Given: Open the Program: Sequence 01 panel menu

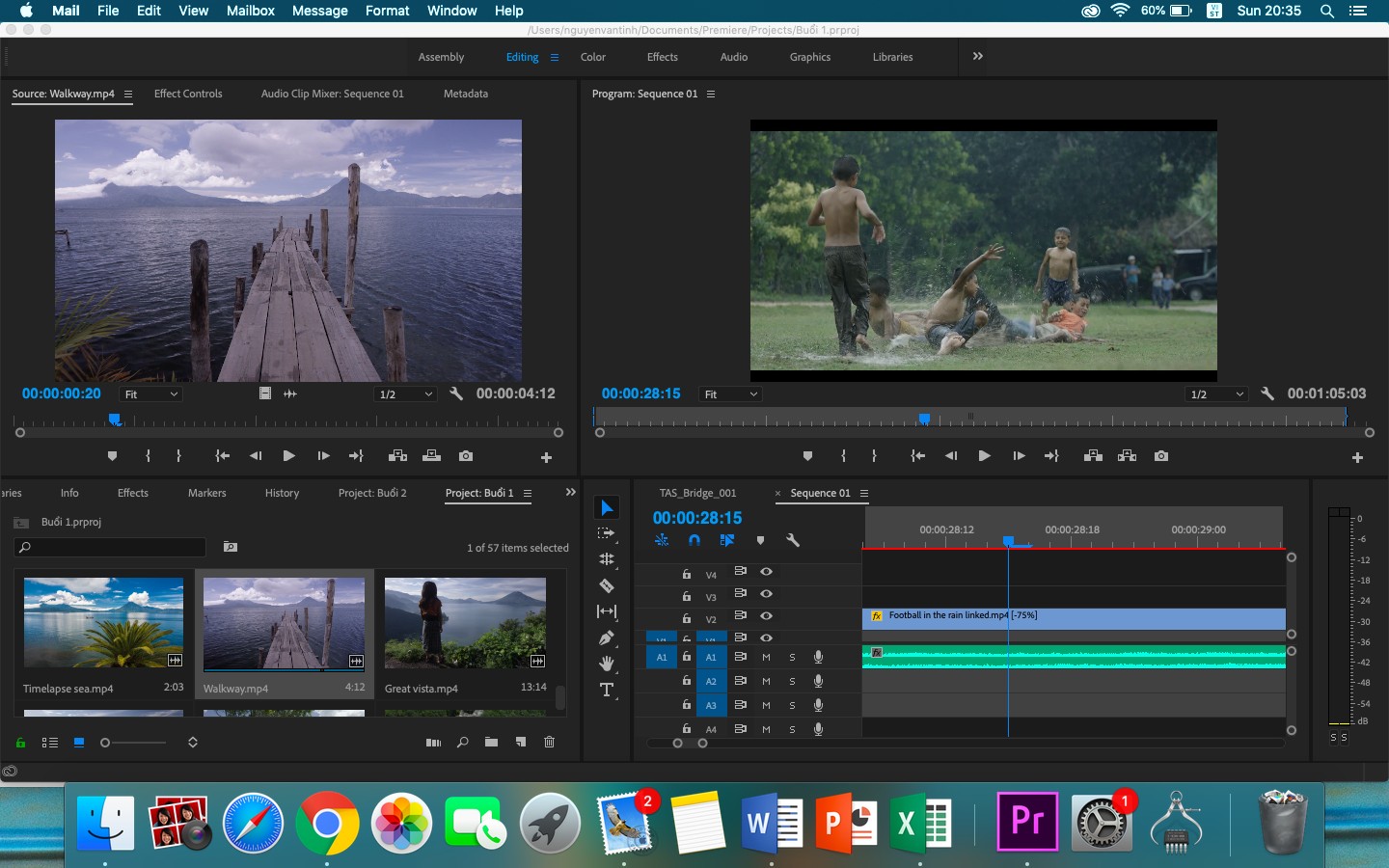Looking at the screenshot, I should click(711, 94).
